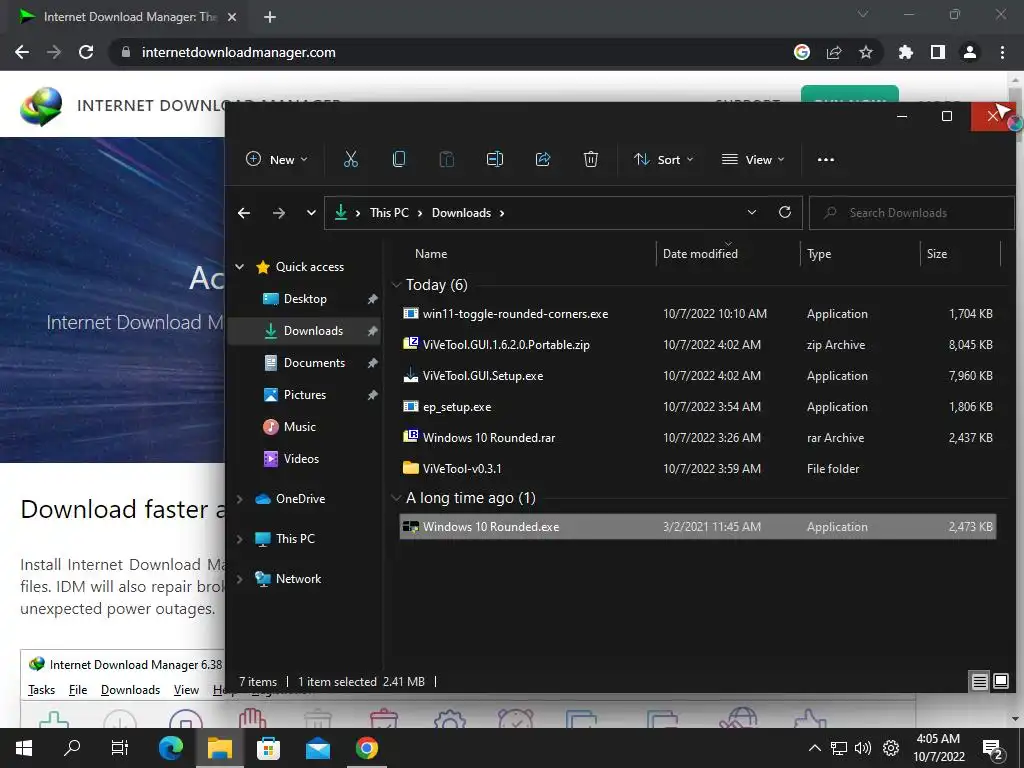Bookmark this page with the star icon
Screen dimensions: 1024x768
pyautogui.click(x=866, y=52)
